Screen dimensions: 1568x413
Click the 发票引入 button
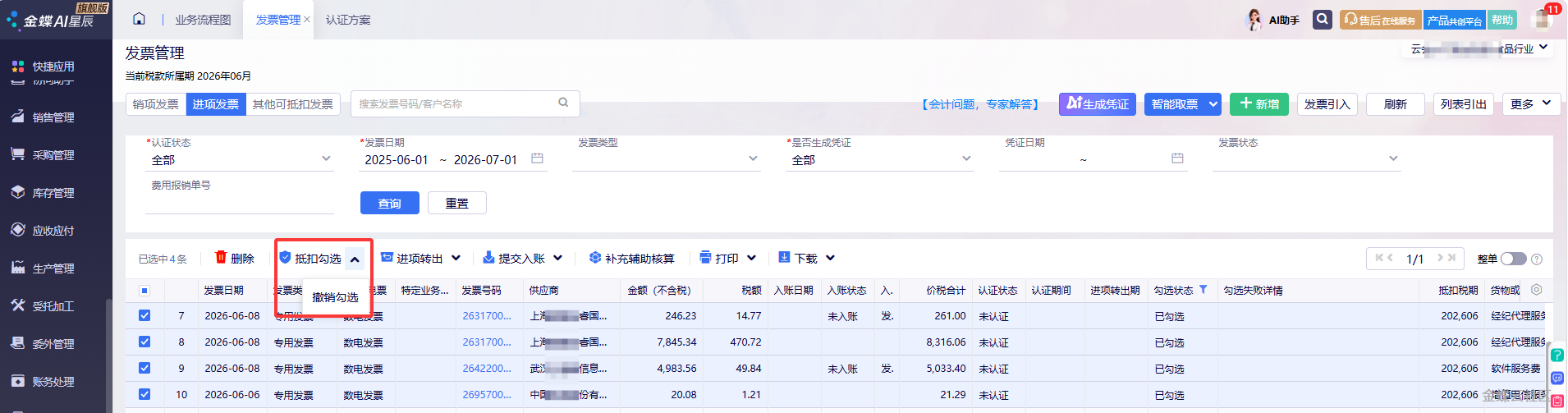click(1327, 104)
